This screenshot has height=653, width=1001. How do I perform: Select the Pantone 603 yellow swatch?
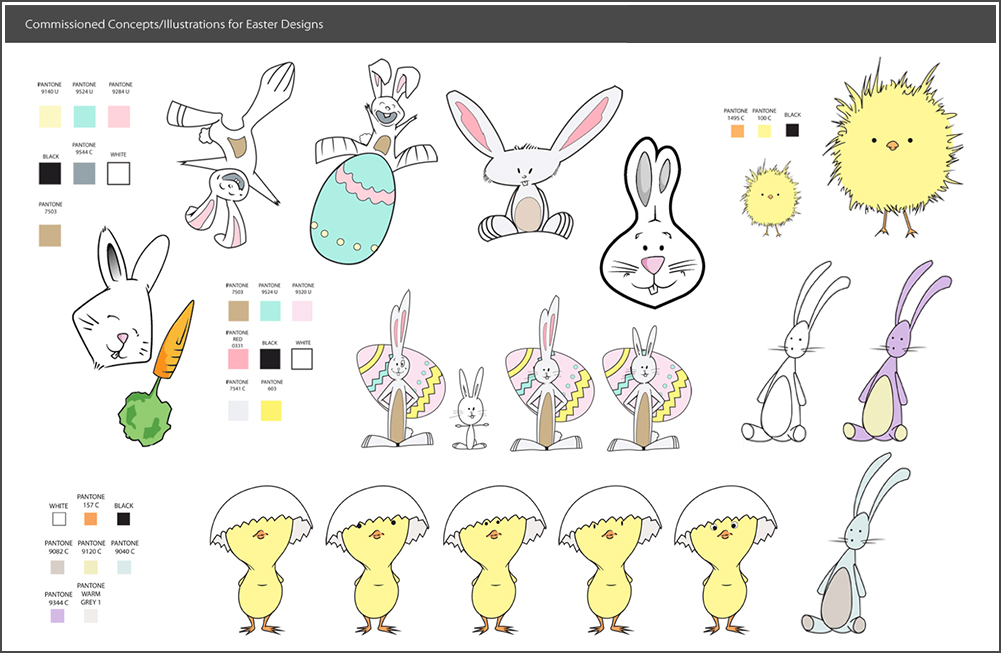click(x=270, y=410)
